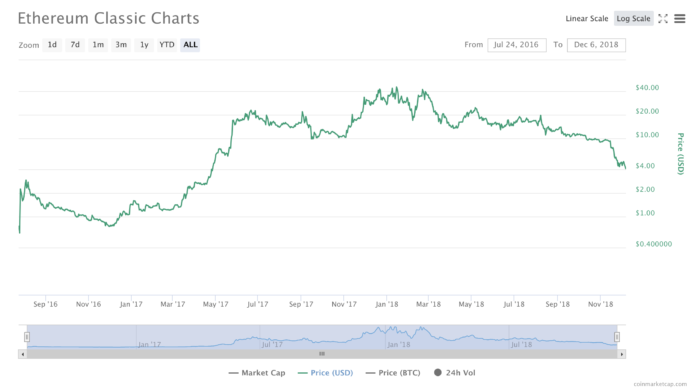Choose the 1y zoom range
The height and width of the screenshot is (391, 700).
(x=144, y=45)
